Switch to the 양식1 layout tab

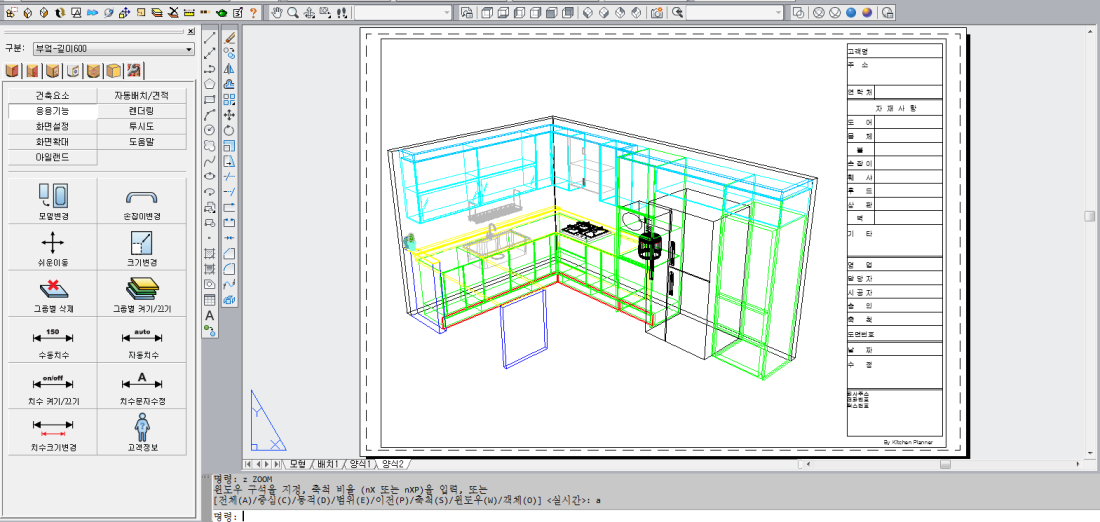pos(359,464)
